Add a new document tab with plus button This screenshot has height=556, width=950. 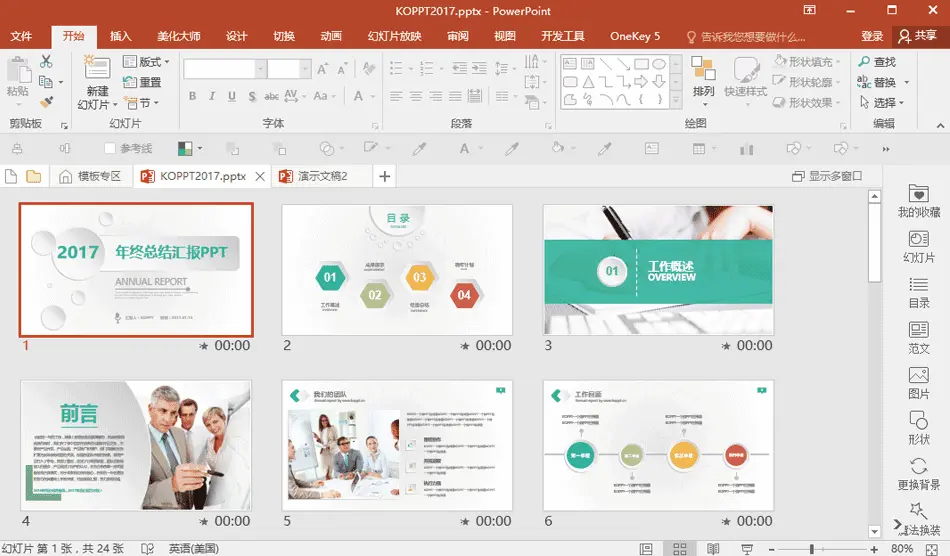385,176
